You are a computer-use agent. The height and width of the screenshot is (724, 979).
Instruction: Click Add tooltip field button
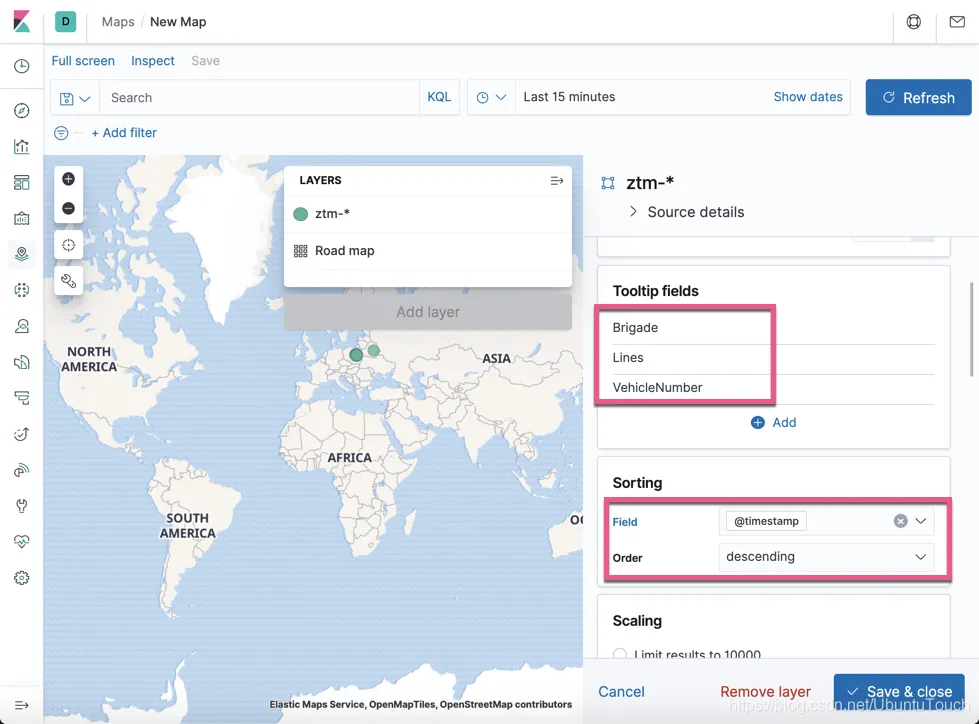click(x=774, y=423)
